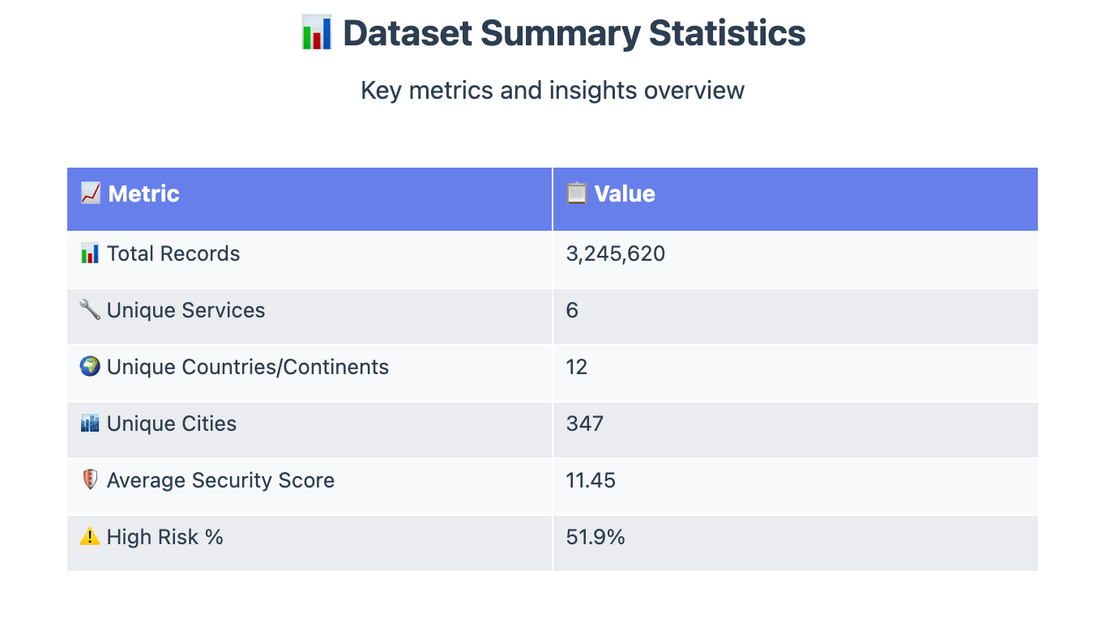Click the shield icon beside Average Security Score

click(90, 480)
